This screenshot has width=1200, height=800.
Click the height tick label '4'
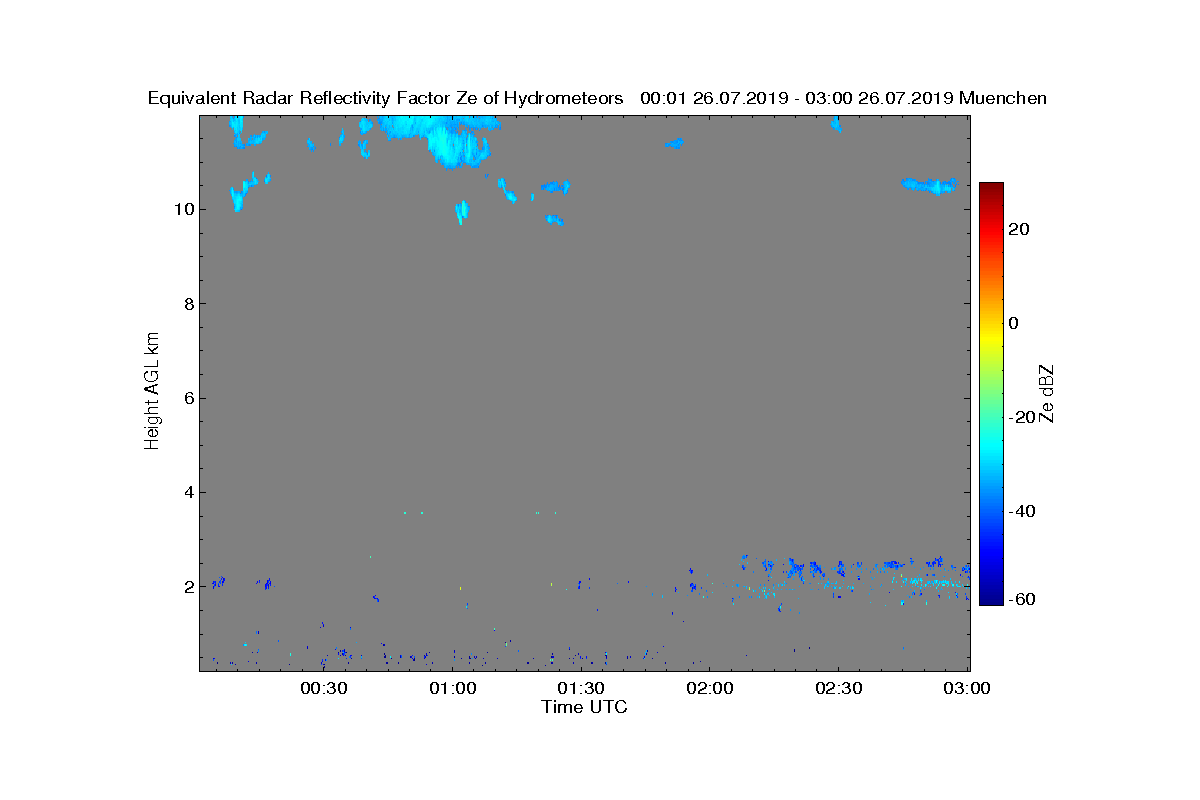coord(188,492)
